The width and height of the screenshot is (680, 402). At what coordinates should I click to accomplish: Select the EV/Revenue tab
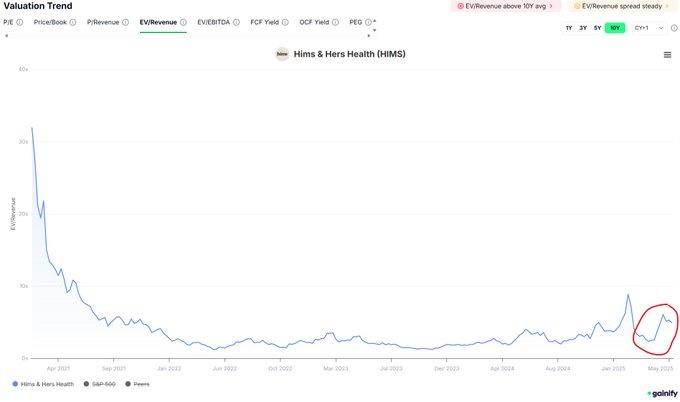click(158, 22)
